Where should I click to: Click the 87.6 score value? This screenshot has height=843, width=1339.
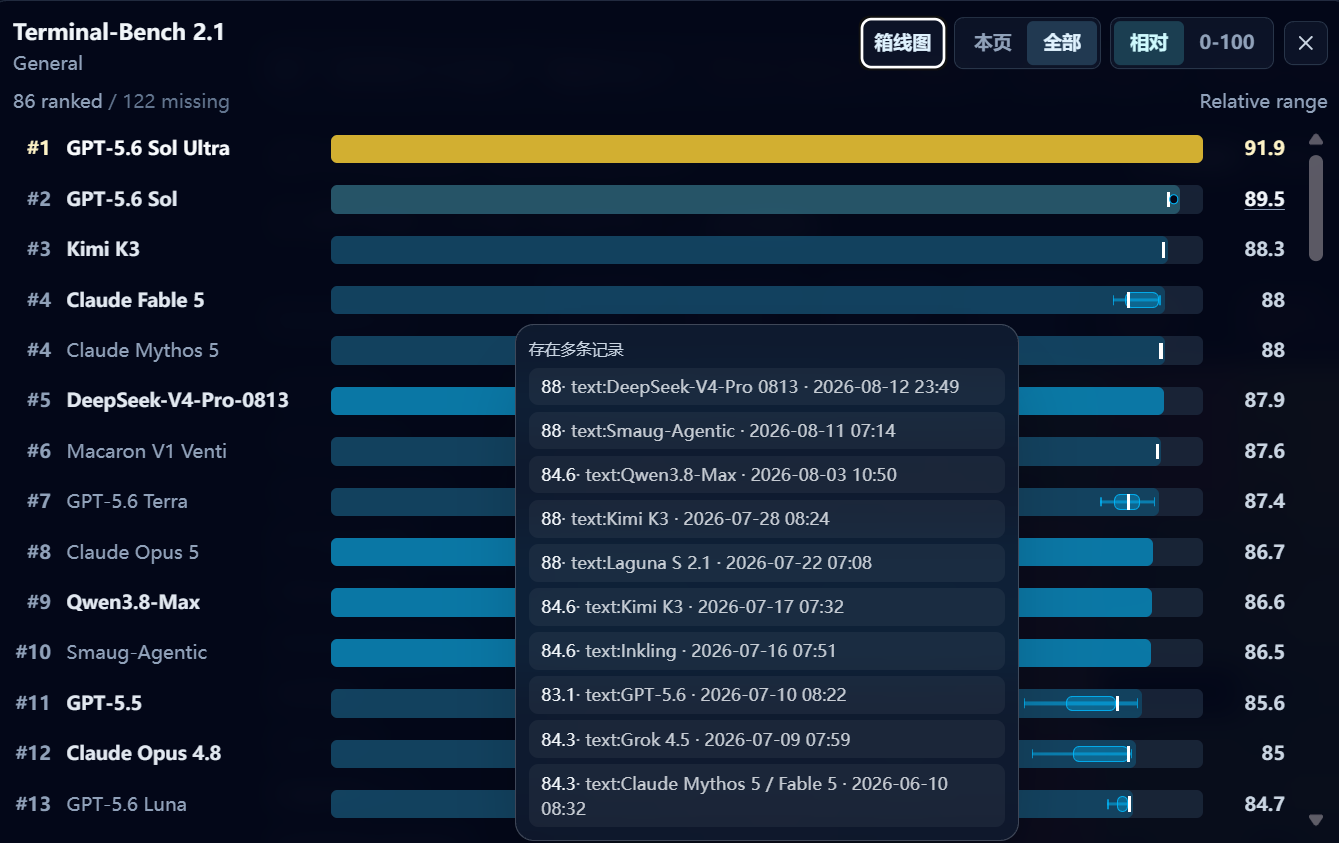coord(1265,451)
